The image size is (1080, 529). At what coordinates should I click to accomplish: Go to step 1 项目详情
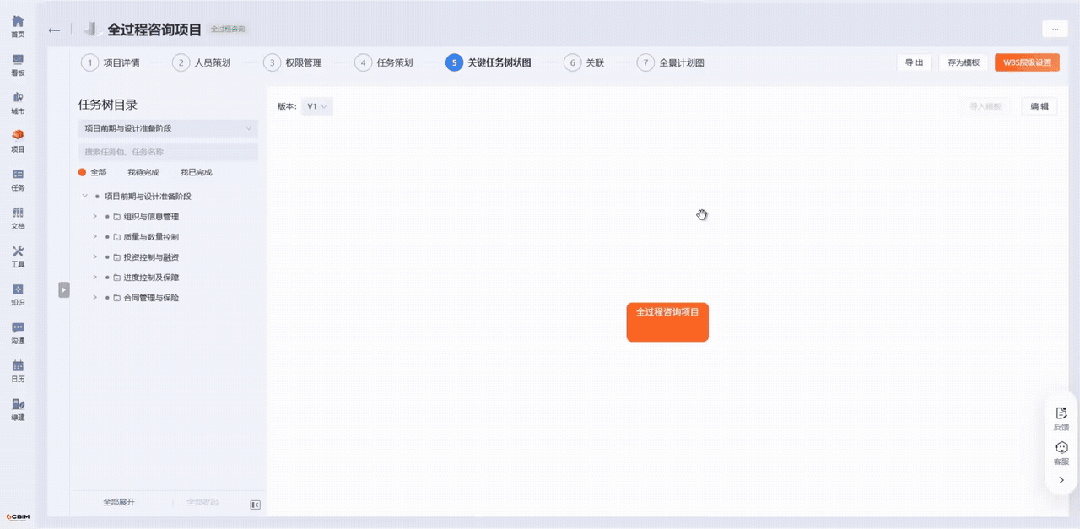(x=110, y=63)
